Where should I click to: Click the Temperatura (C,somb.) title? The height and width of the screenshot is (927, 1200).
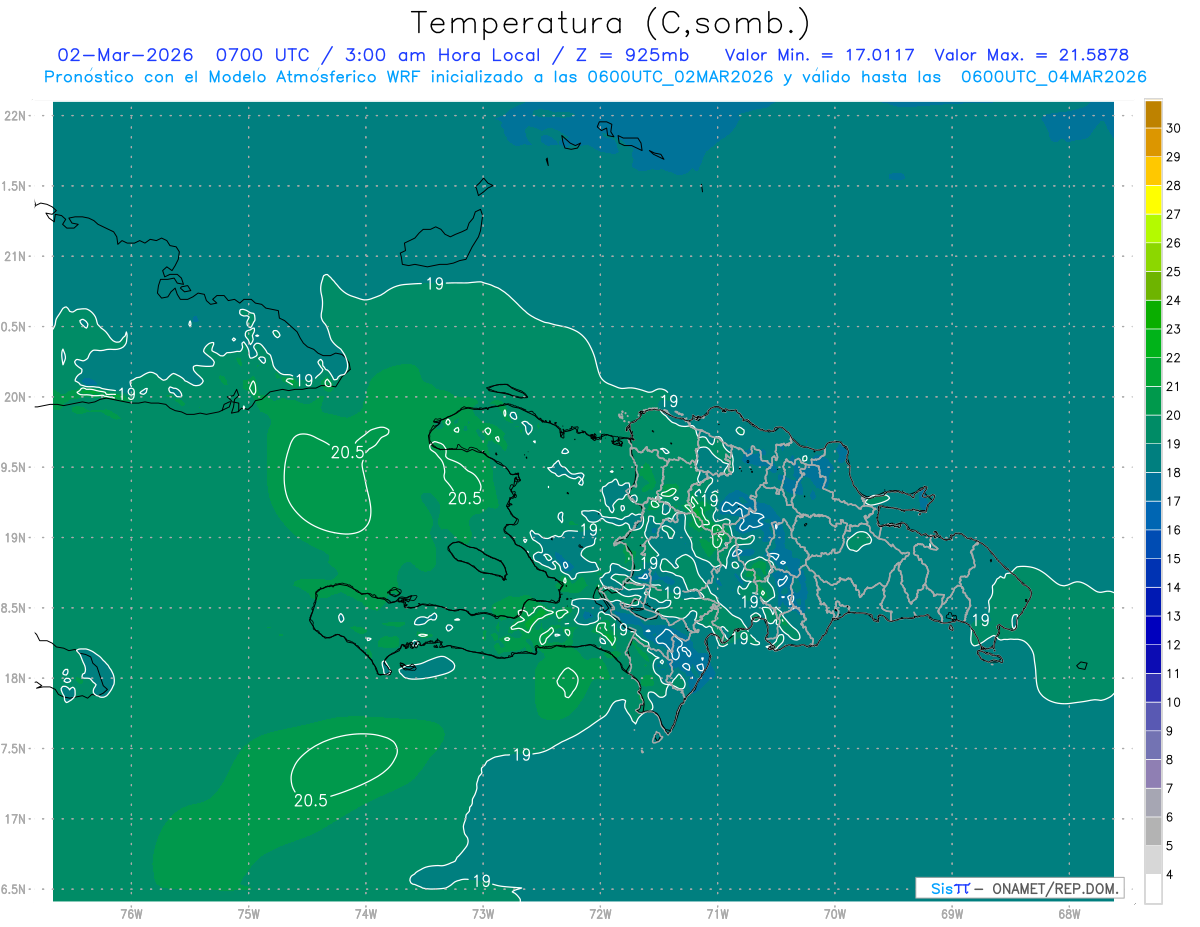610,23
